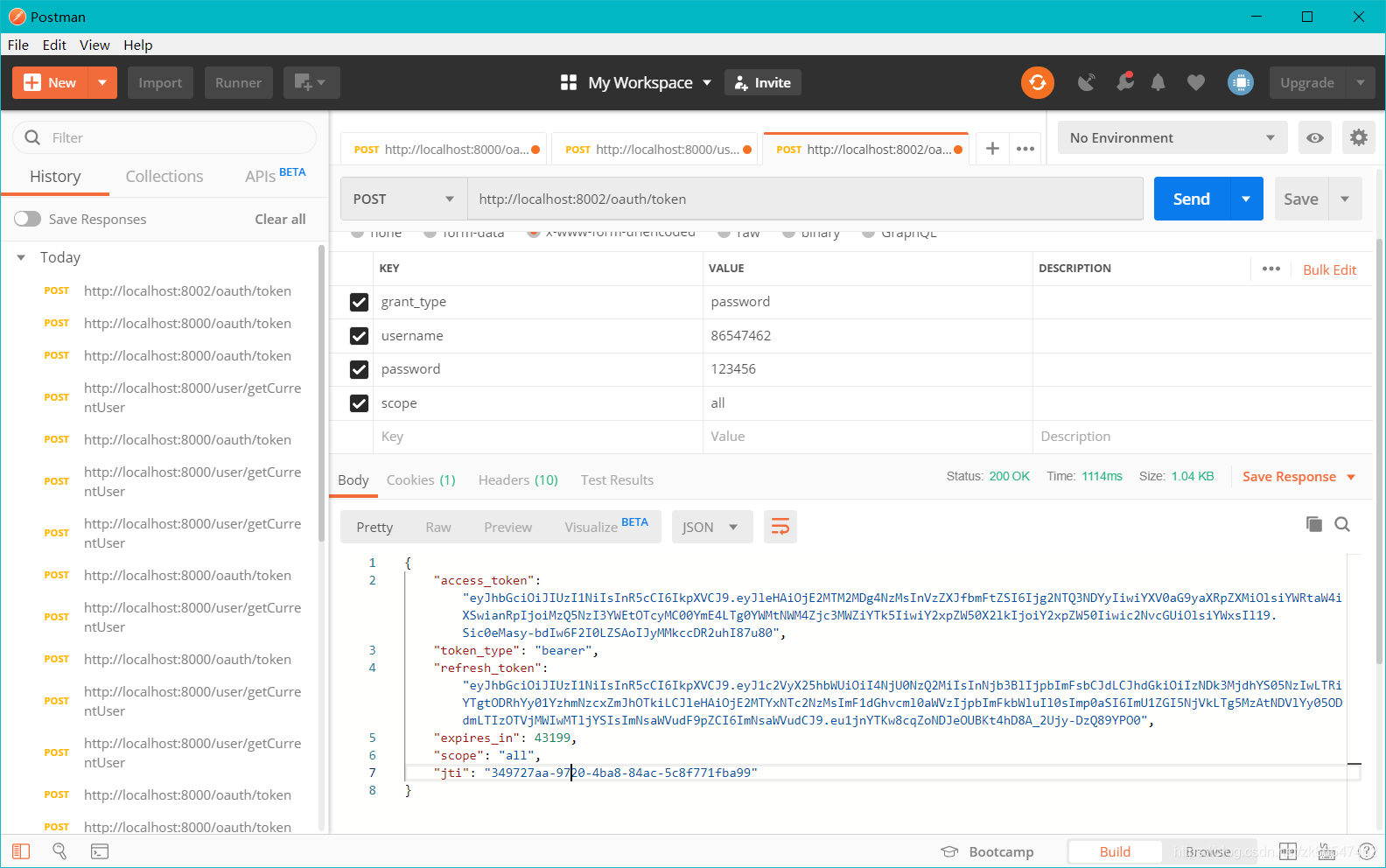1386x868 pixels.
Task: Open the Upgrade dropdown arrow
Action: click(x=1361, y=82)
